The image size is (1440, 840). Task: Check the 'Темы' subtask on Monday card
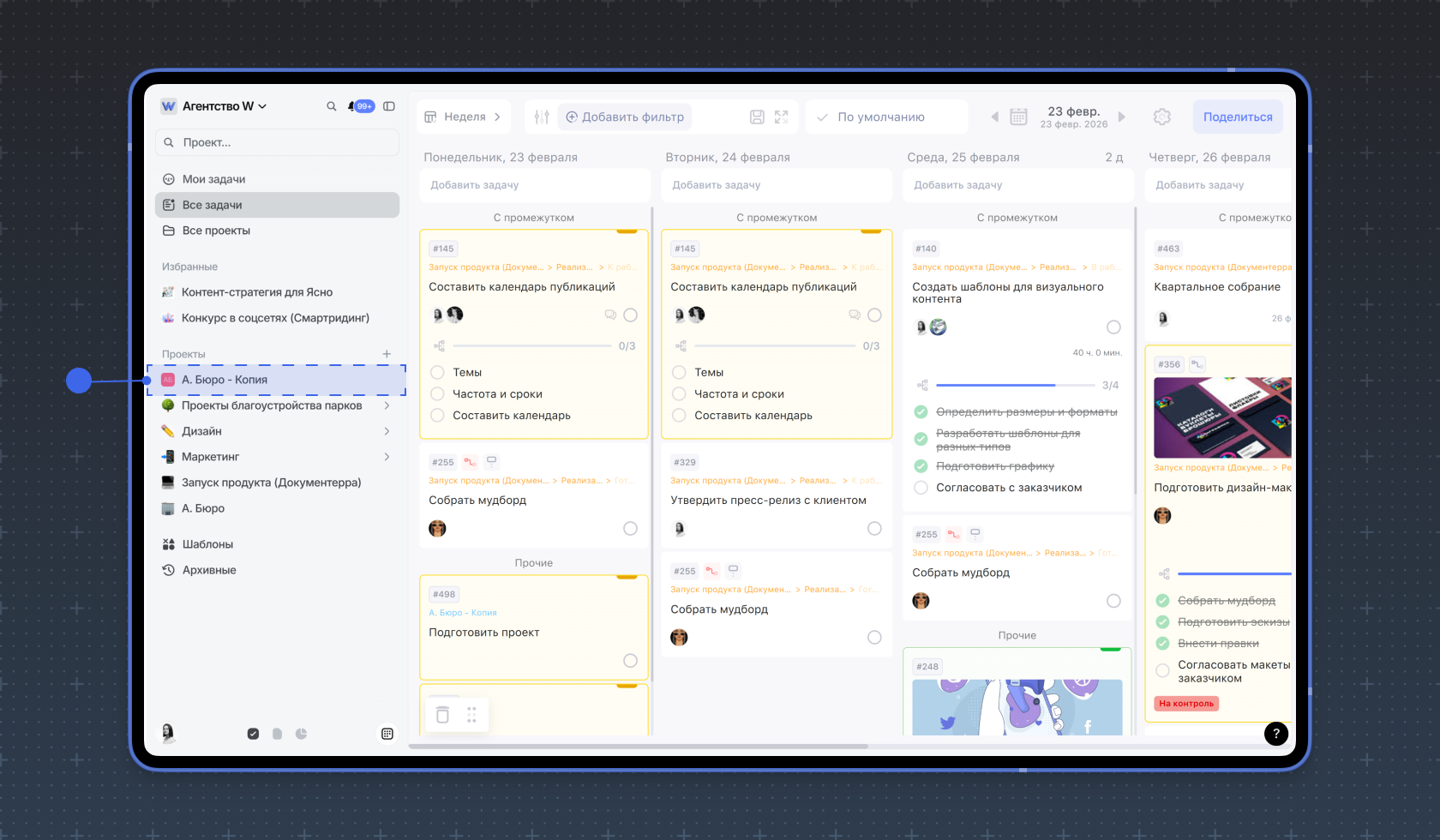tap(437, 372)
